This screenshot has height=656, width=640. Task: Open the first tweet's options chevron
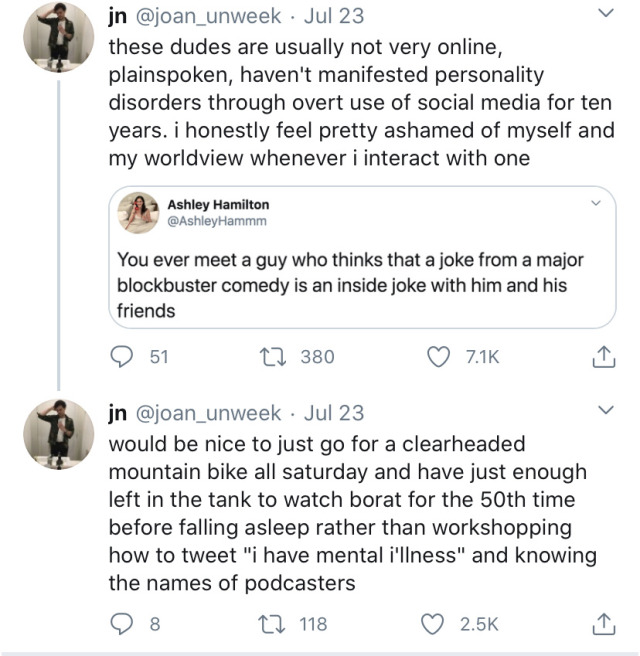coord(603,15)
